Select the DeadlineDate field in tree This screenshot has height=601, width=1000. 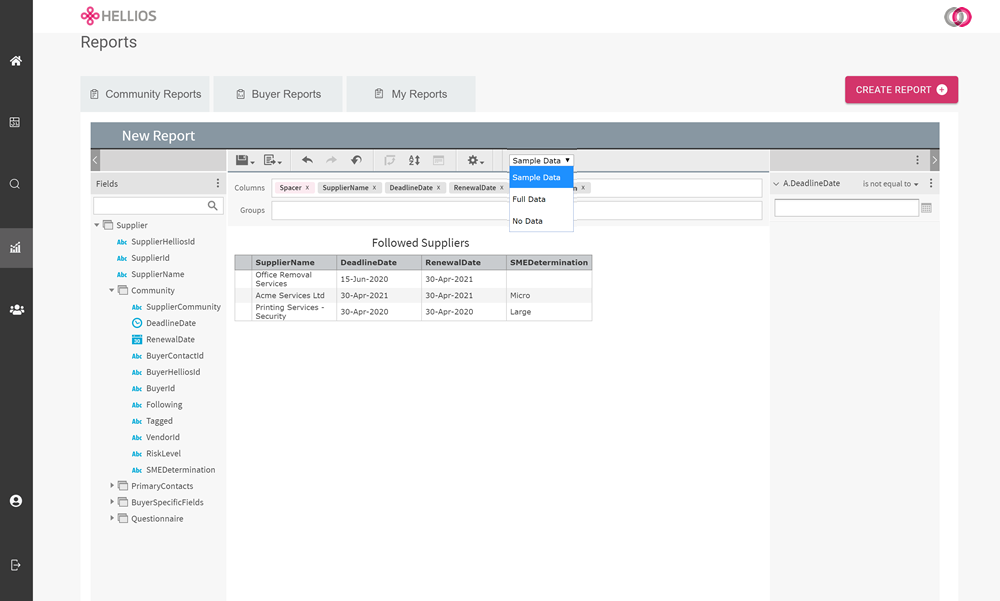coord(171,323)
